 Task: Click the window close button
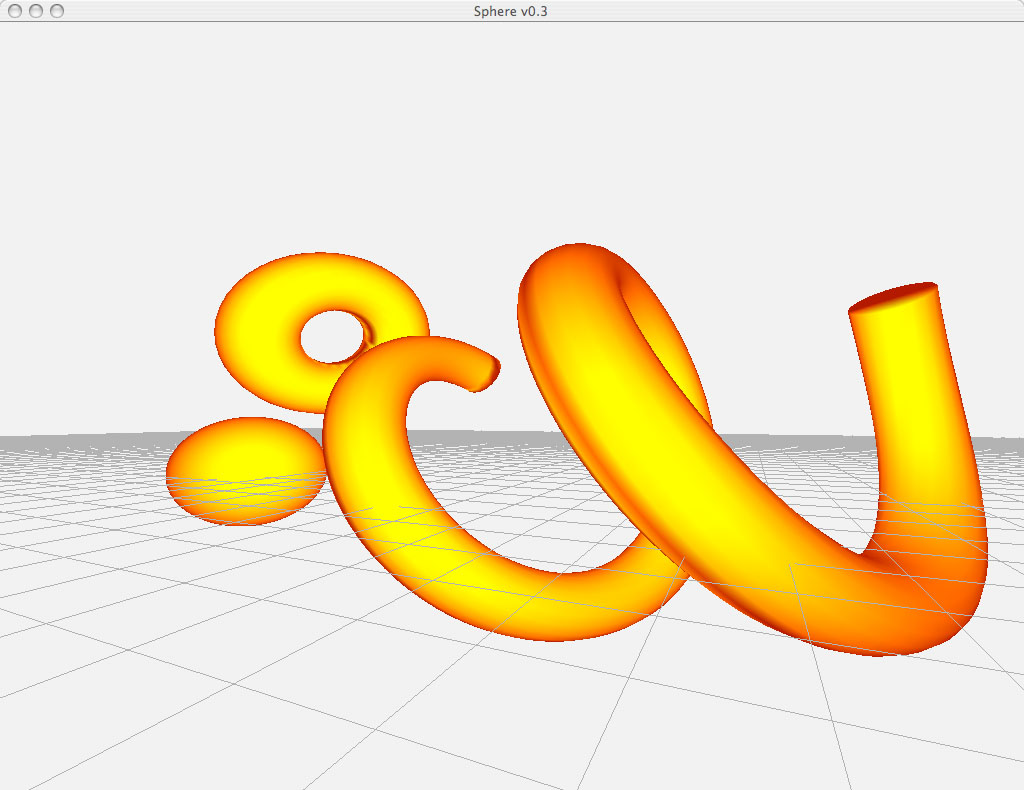[15, 11]
